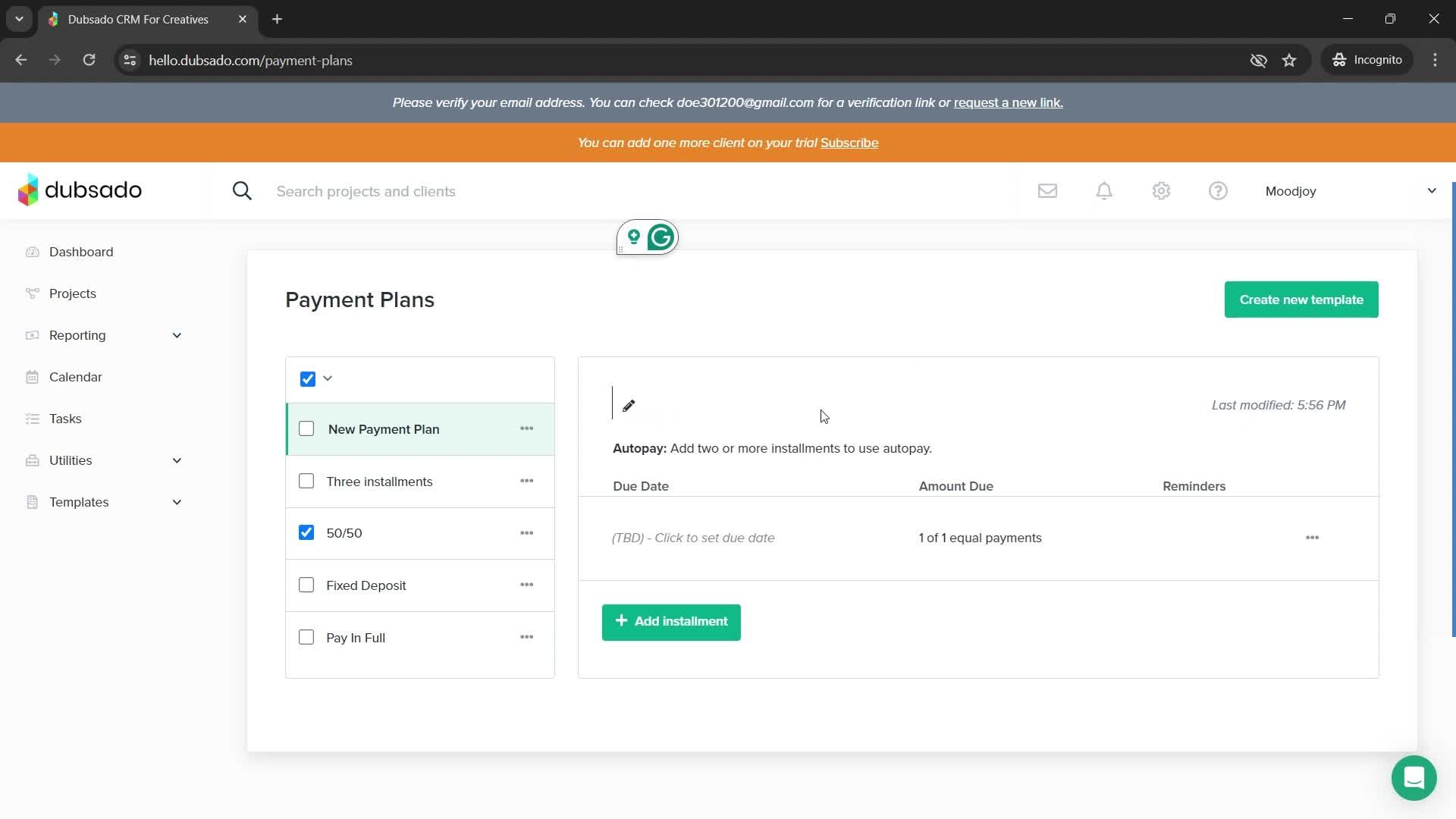1456x819 pixels.
Task: Expand the Utilities menu chevron
Action: click(x=177, y=460)
